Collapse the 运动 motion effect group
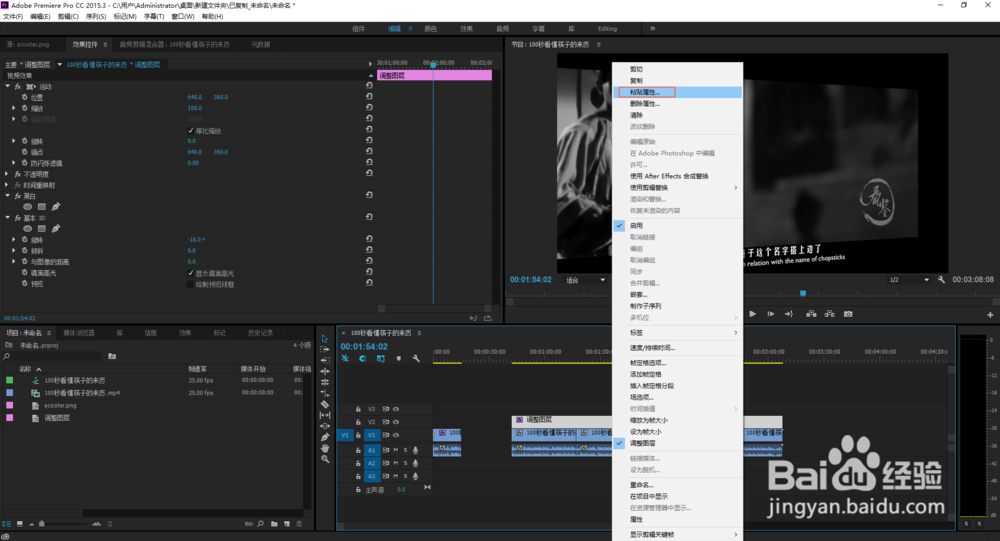 pyautogui.click(x=8, y=86)
